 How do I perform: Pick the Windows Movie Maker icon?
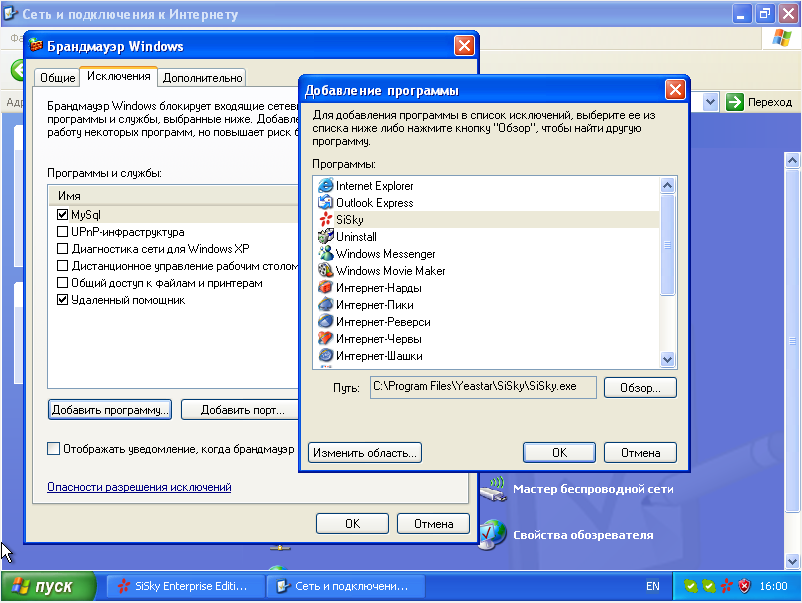click(x=325, y=271)
